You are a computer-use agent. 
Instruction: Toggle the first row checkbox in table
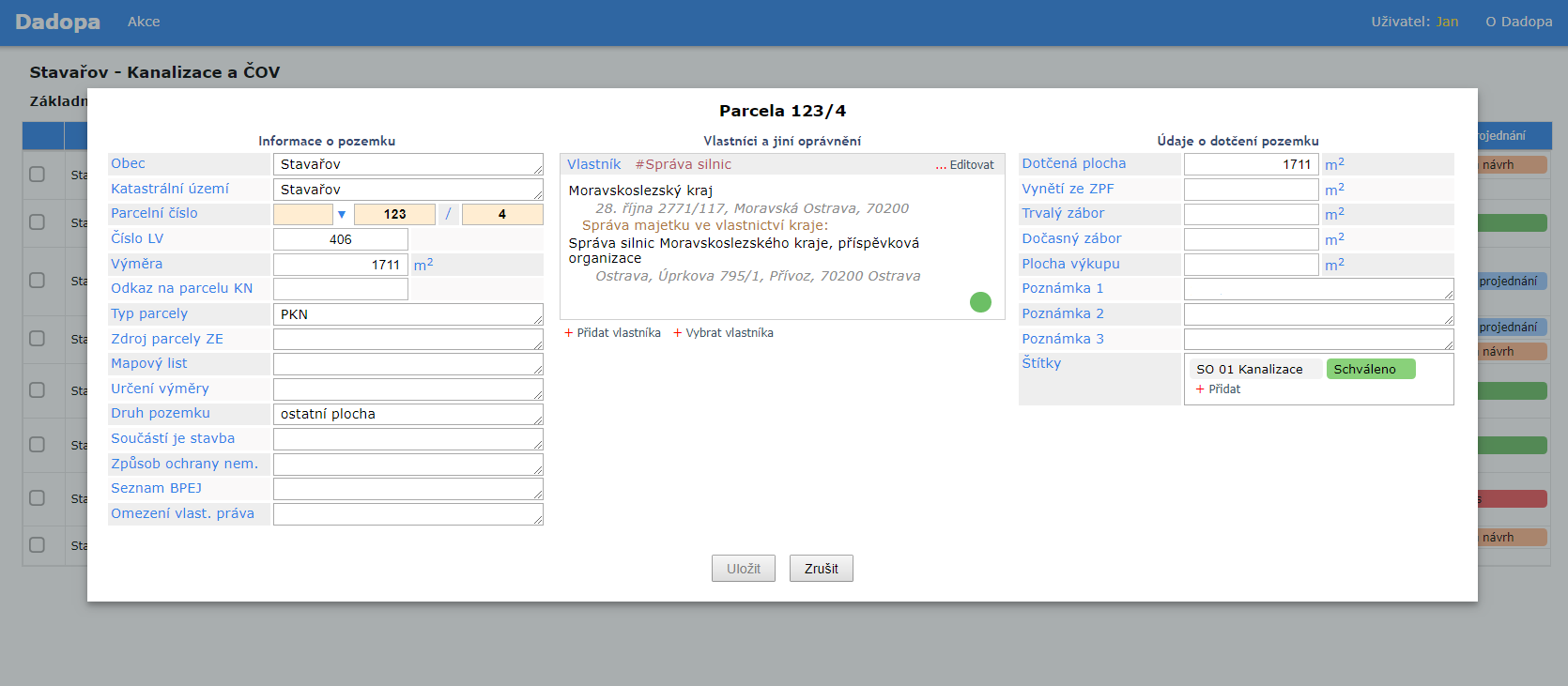click(37, 175)
